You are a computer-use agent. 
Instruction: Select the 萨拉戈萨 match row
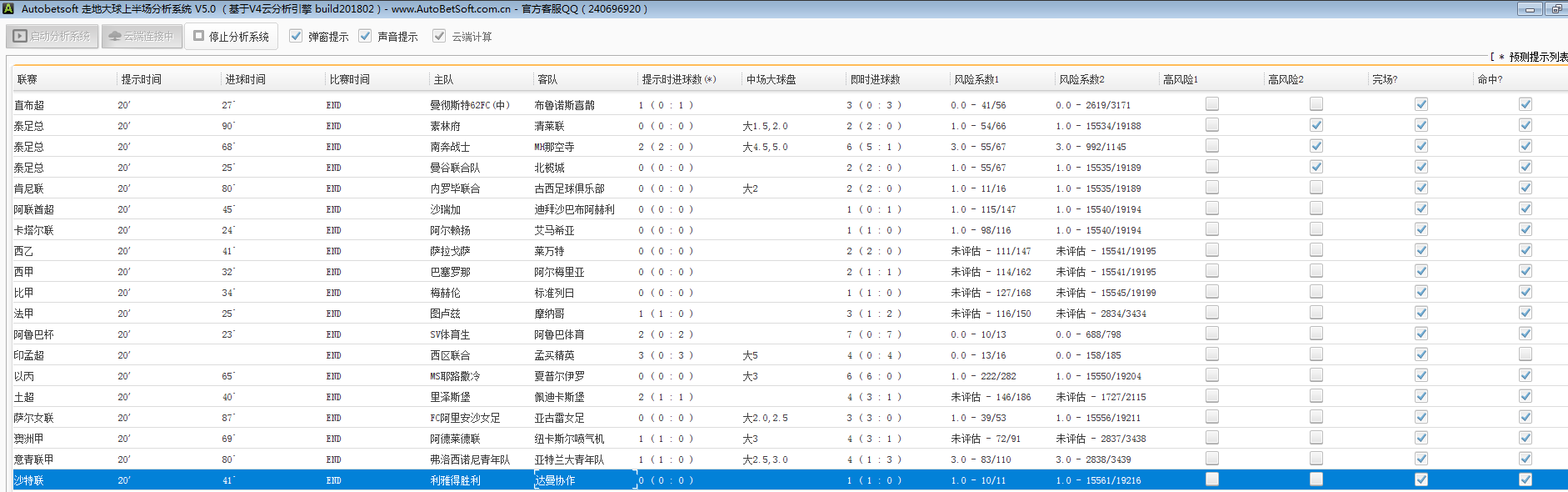[x=450, y=251]
